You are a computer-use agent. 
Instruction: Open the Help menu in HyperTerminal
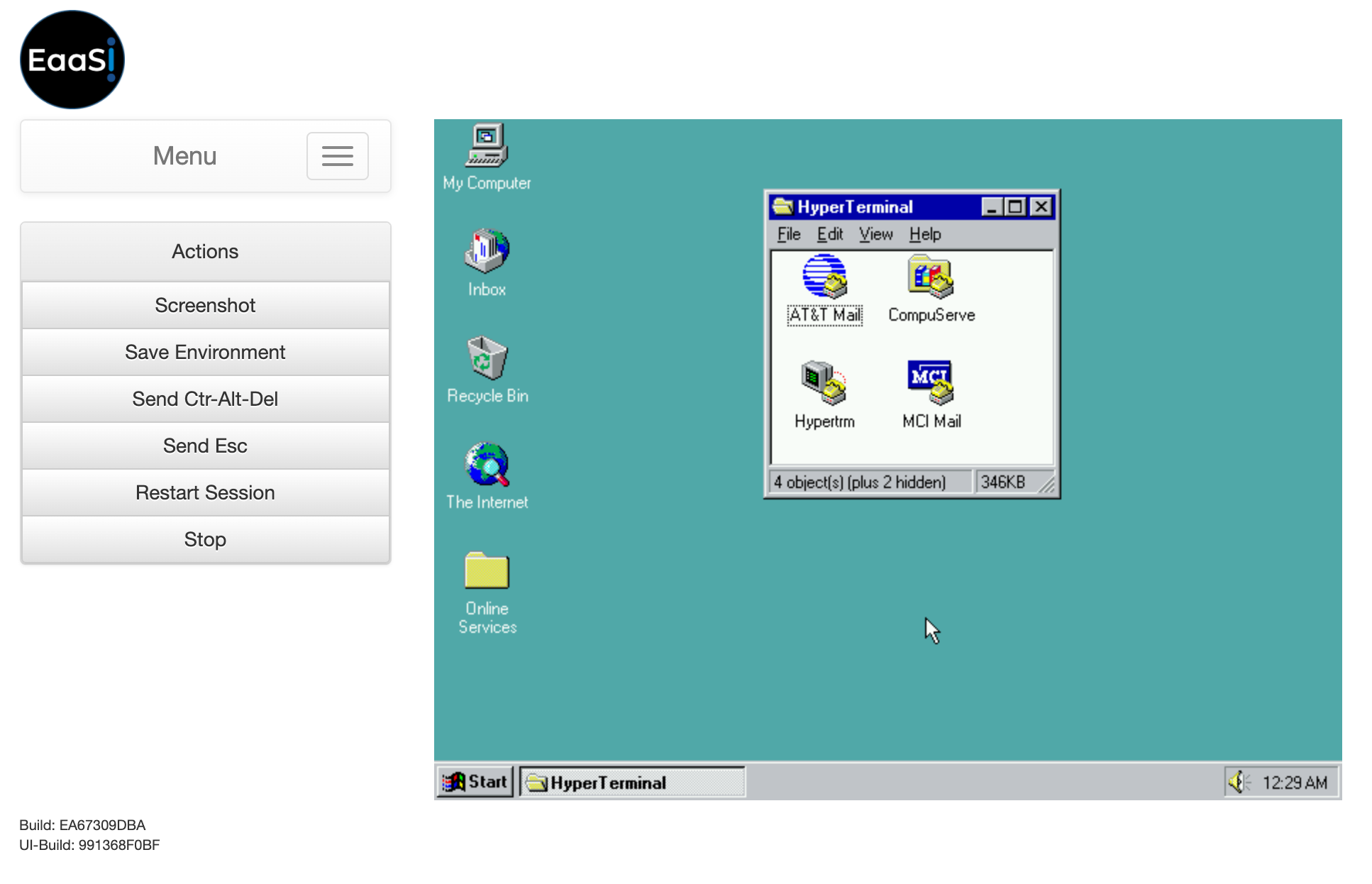[x=925, y=234]
